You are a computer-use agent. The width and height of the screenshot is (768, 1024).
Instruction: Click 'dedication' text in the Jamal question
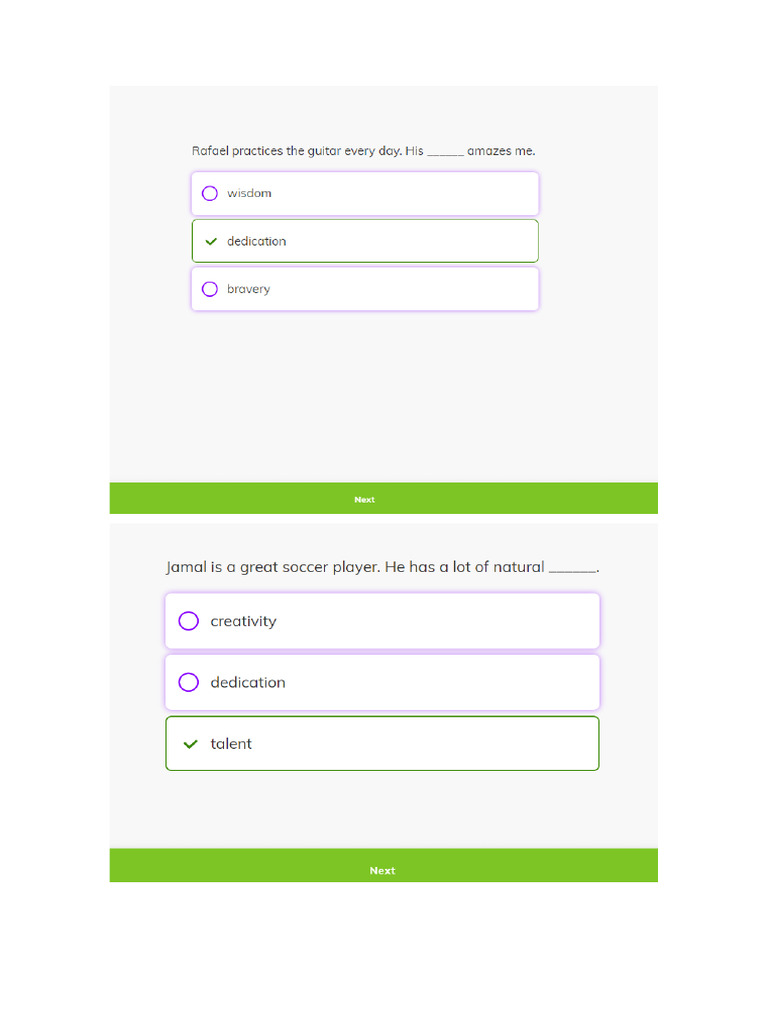pos(248,682)
